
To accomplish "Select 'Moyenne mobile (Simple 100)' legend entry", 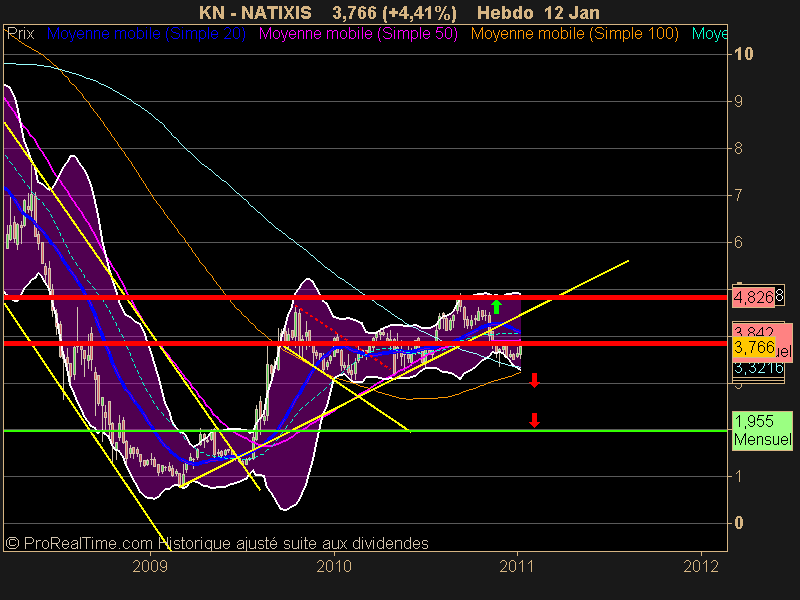I will pyautogui.click(x=574, y=34).
